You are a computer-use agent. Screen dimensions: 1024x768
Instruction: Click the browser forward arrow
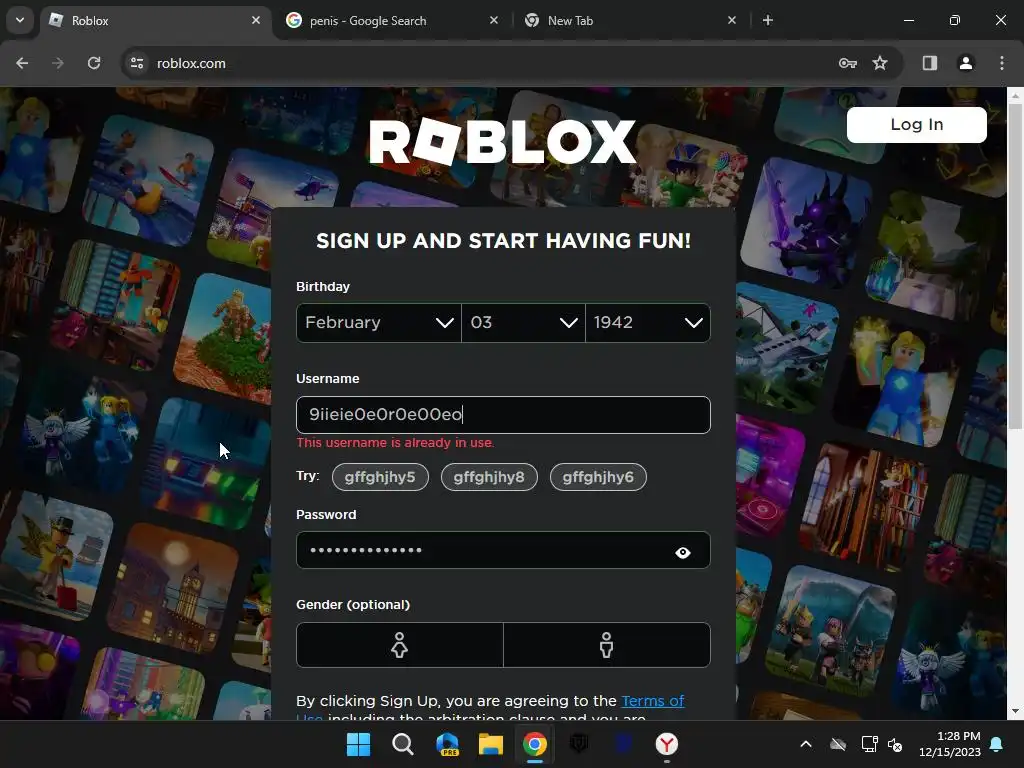tap(58, 63)
